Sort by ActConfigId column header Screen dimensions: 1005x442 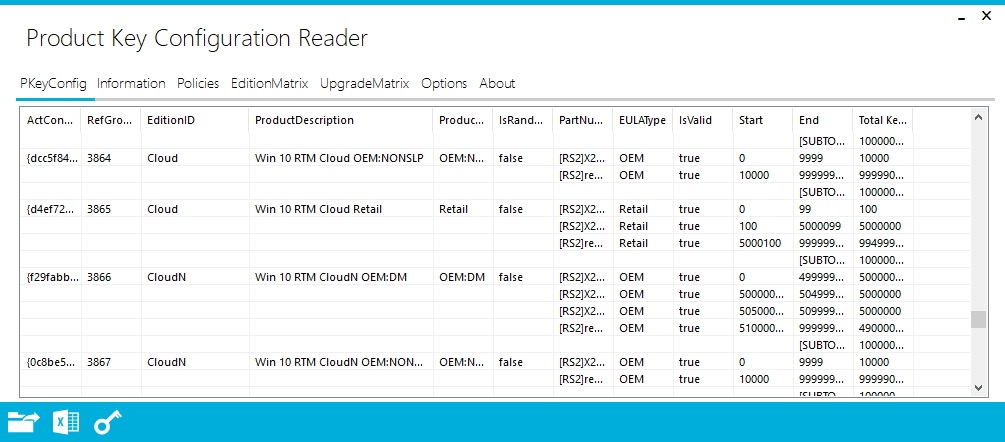(51, 120)
